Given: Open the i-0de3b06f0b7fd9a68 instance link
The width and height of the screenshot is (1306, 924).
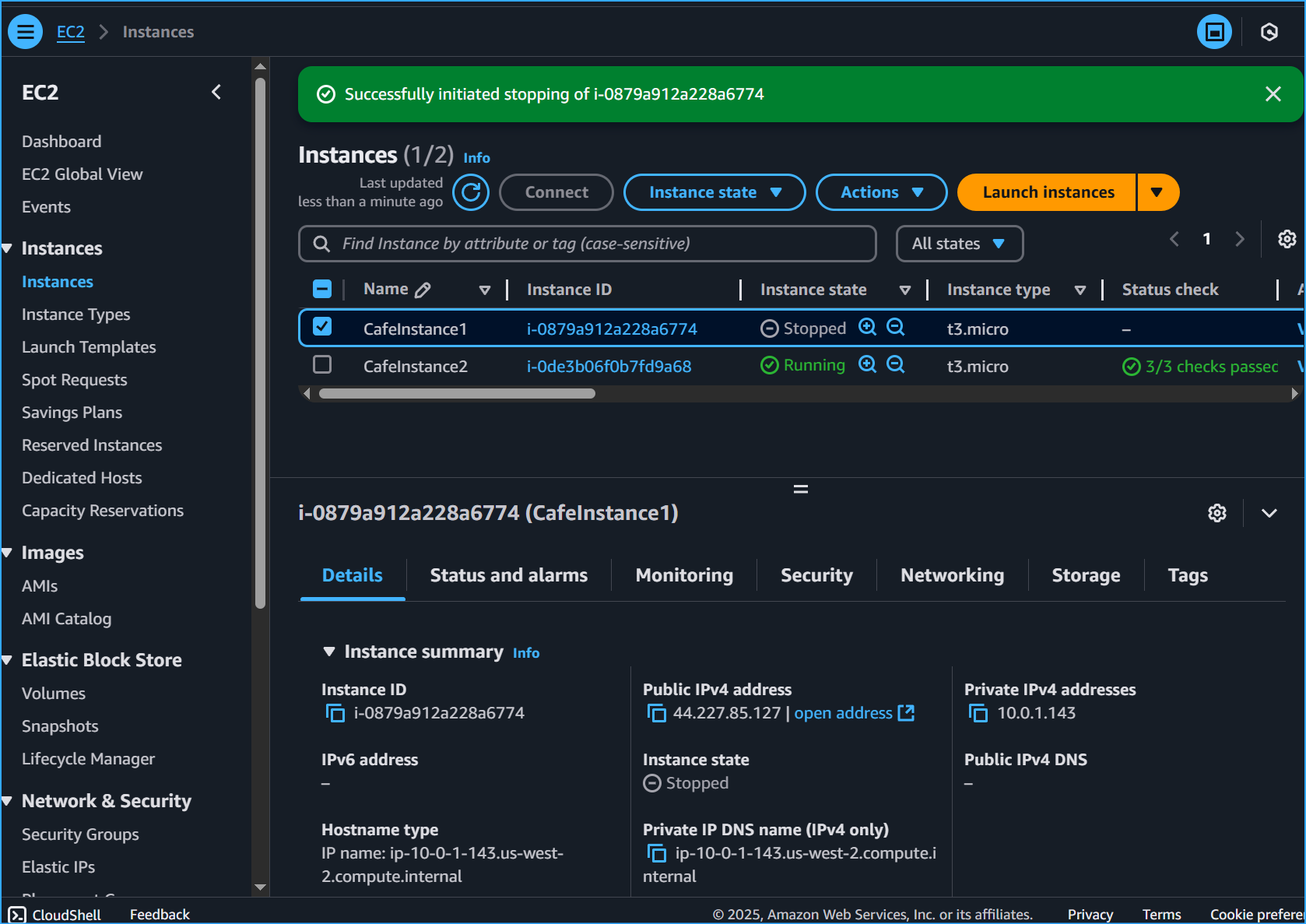Looking at the screenshot, I should [609, 367].
